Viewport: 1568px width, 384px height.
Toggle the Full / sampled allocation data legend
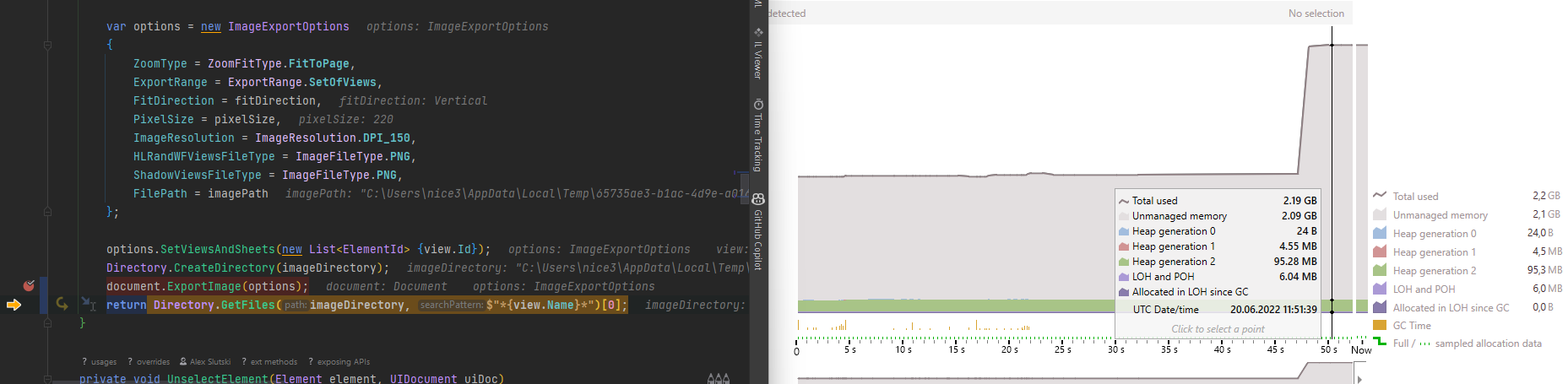[x=1458, y=343]
